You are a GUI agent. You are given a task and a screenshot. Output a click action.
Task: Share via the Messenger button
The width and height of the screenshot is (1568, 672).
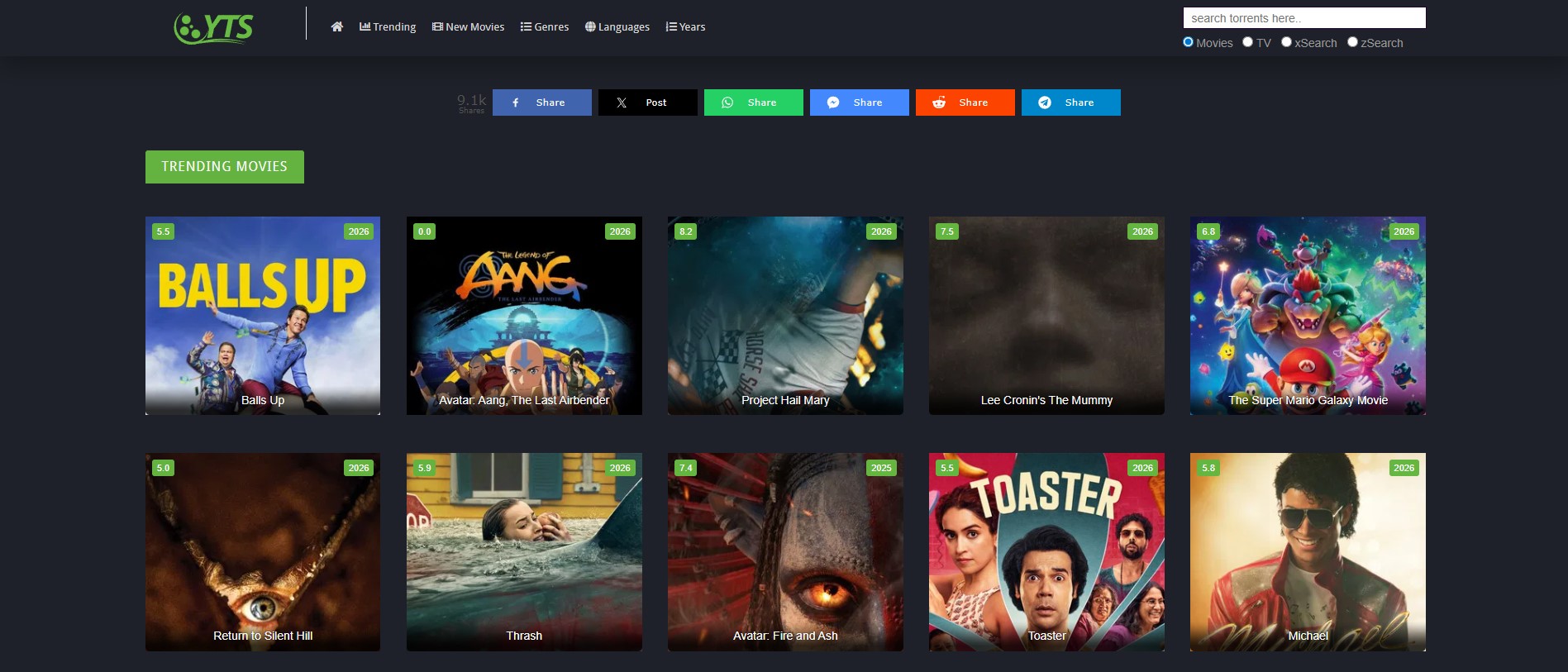point(859,102)
